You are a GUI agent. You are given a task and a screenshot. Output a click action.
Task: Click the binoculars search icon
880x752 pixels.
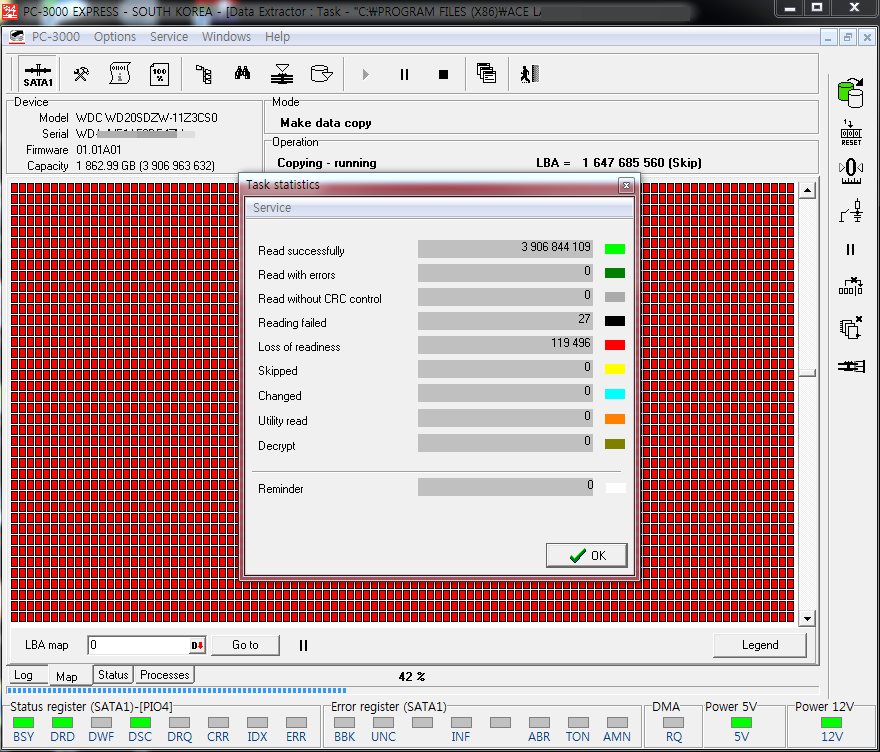click(x=242, y=73)
